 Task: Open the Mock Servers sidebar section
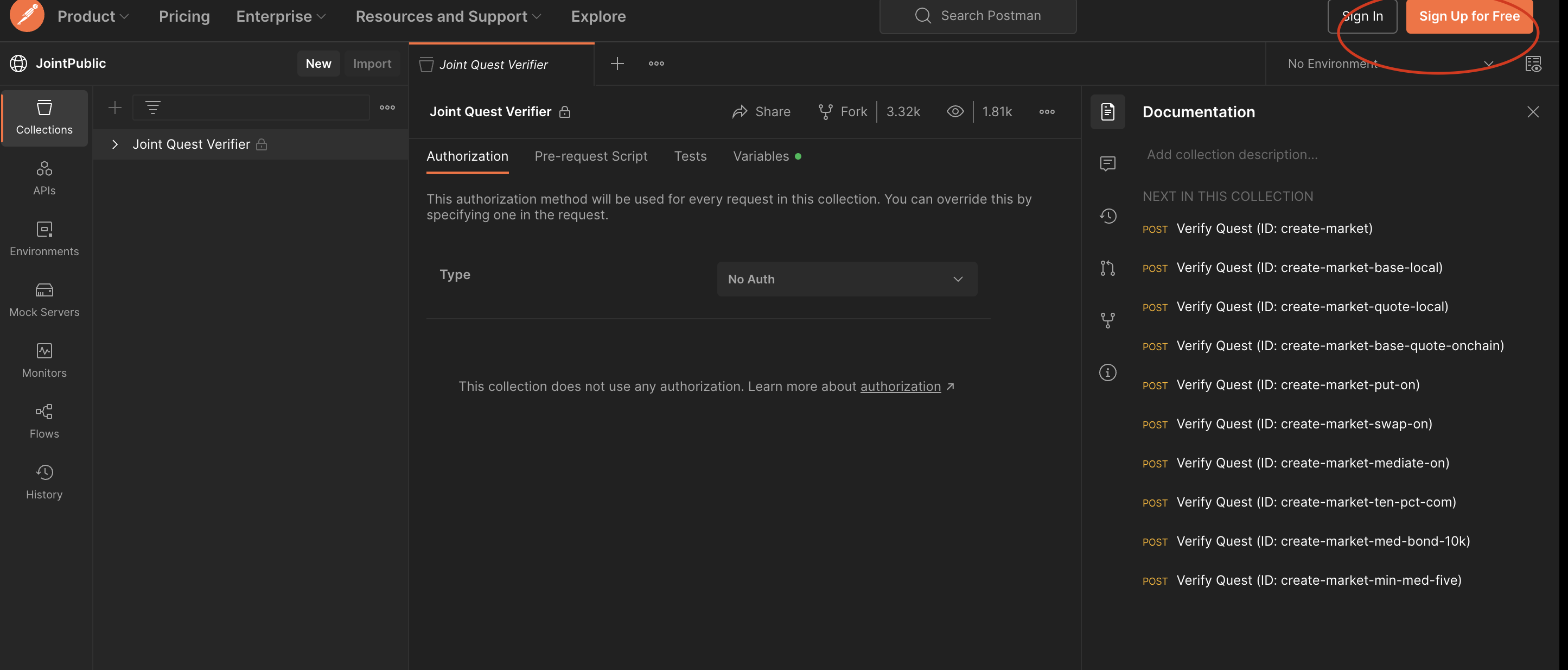pos(44,300)
